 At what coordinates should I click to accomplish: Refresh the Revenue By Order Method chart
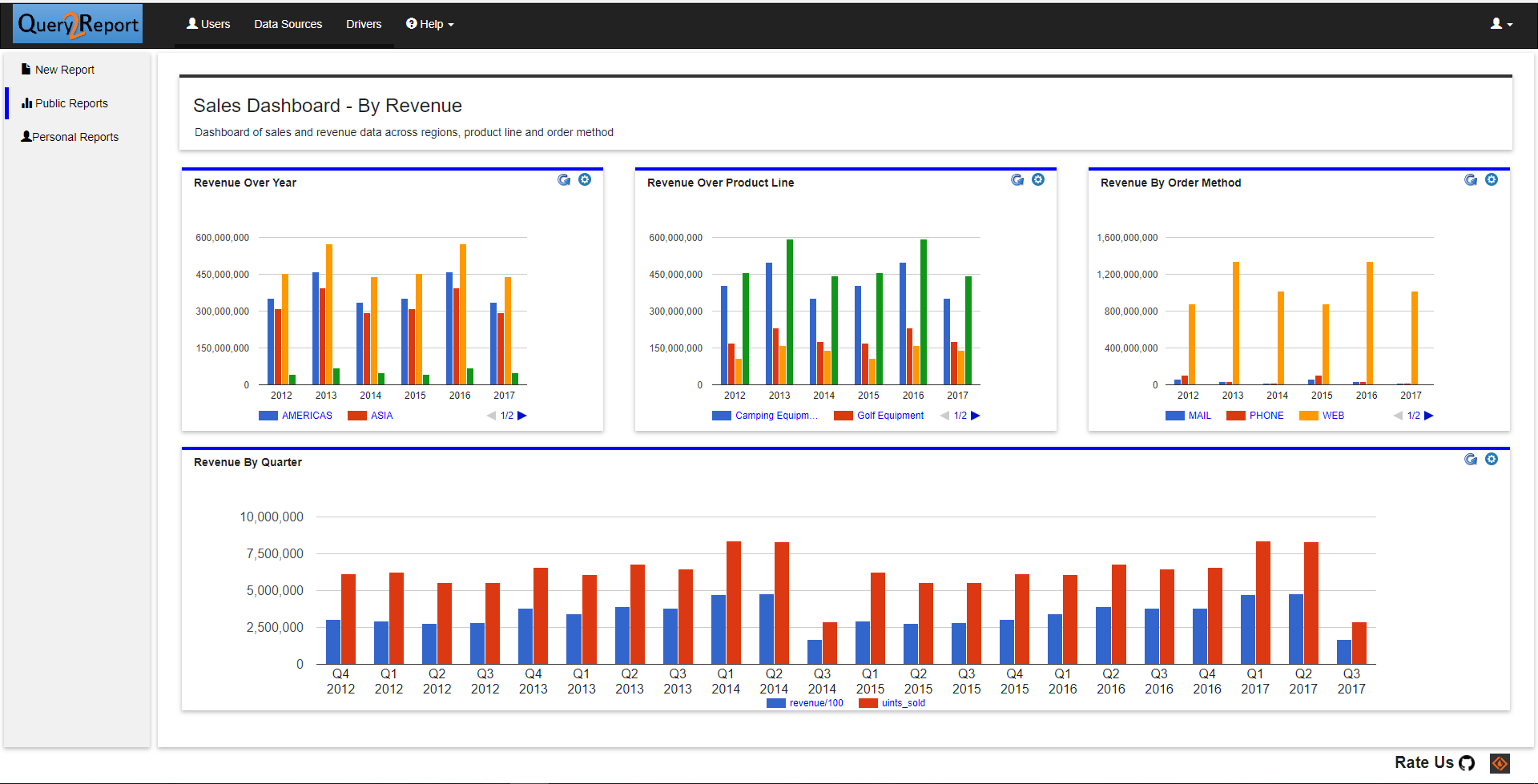pyautogui.click(x=1471, y=180)
